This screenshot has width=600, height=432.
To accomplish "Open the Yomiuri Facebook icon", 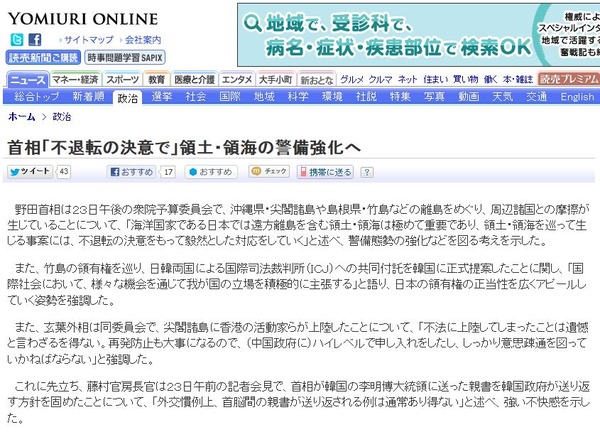I will point(35,40).
